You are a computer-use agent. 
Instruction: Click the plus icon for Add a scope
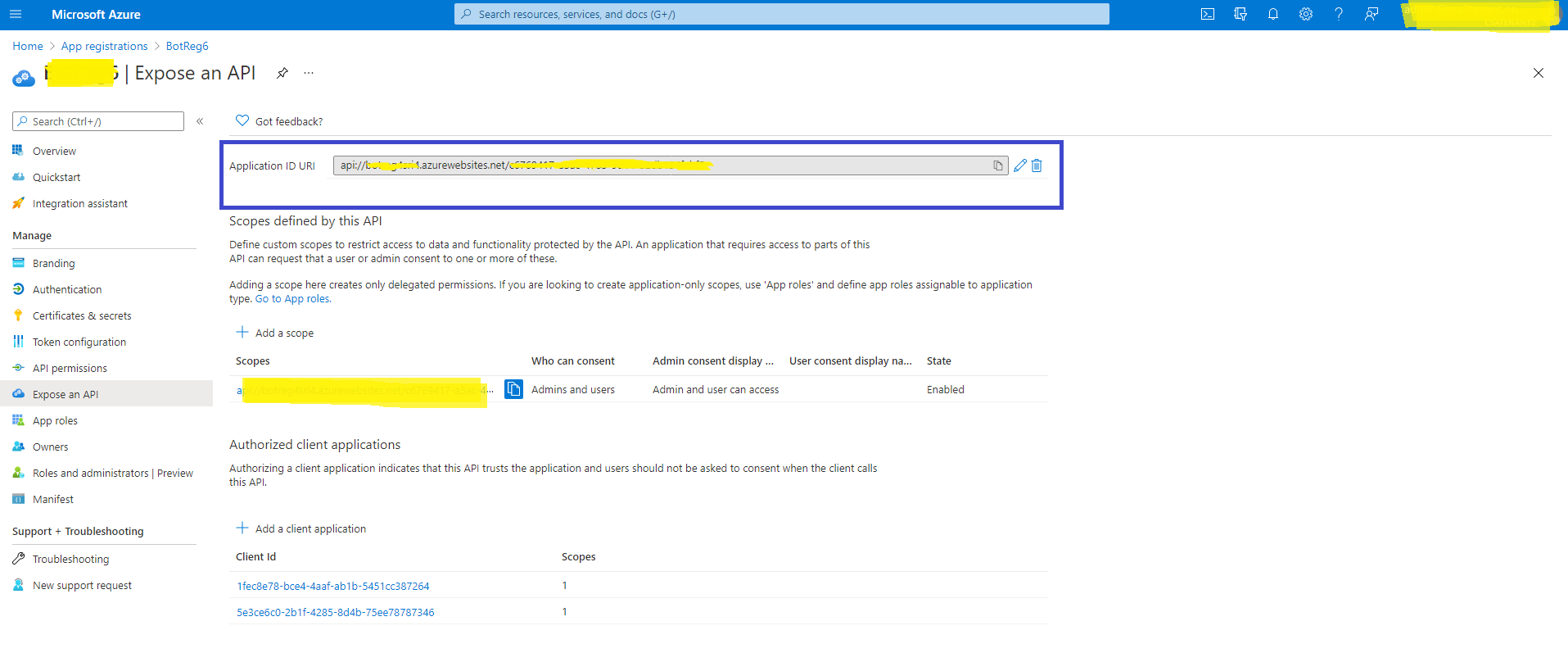pos(242,332)
